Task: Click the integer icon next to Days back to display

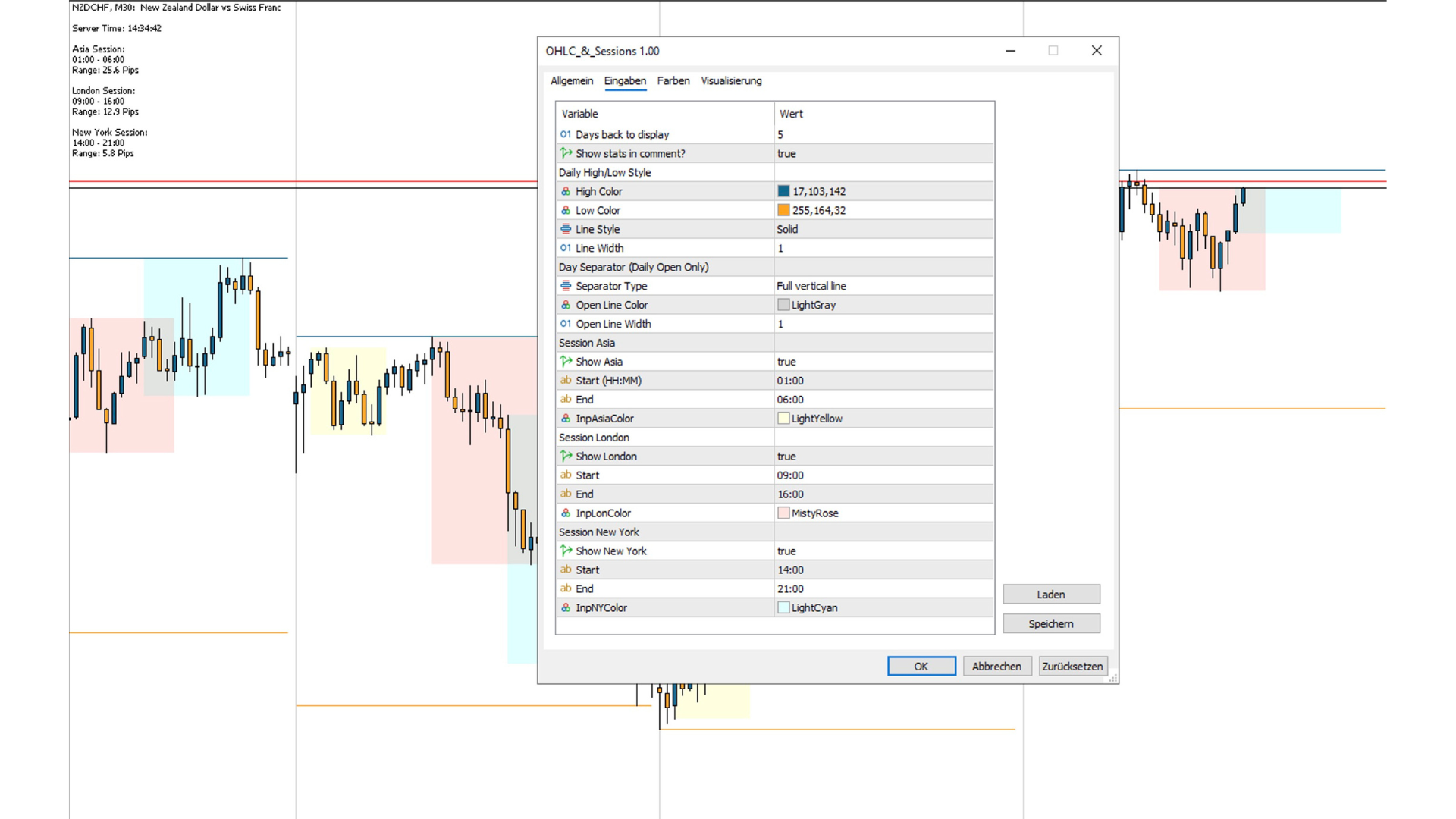Action: tap(566, 134)
